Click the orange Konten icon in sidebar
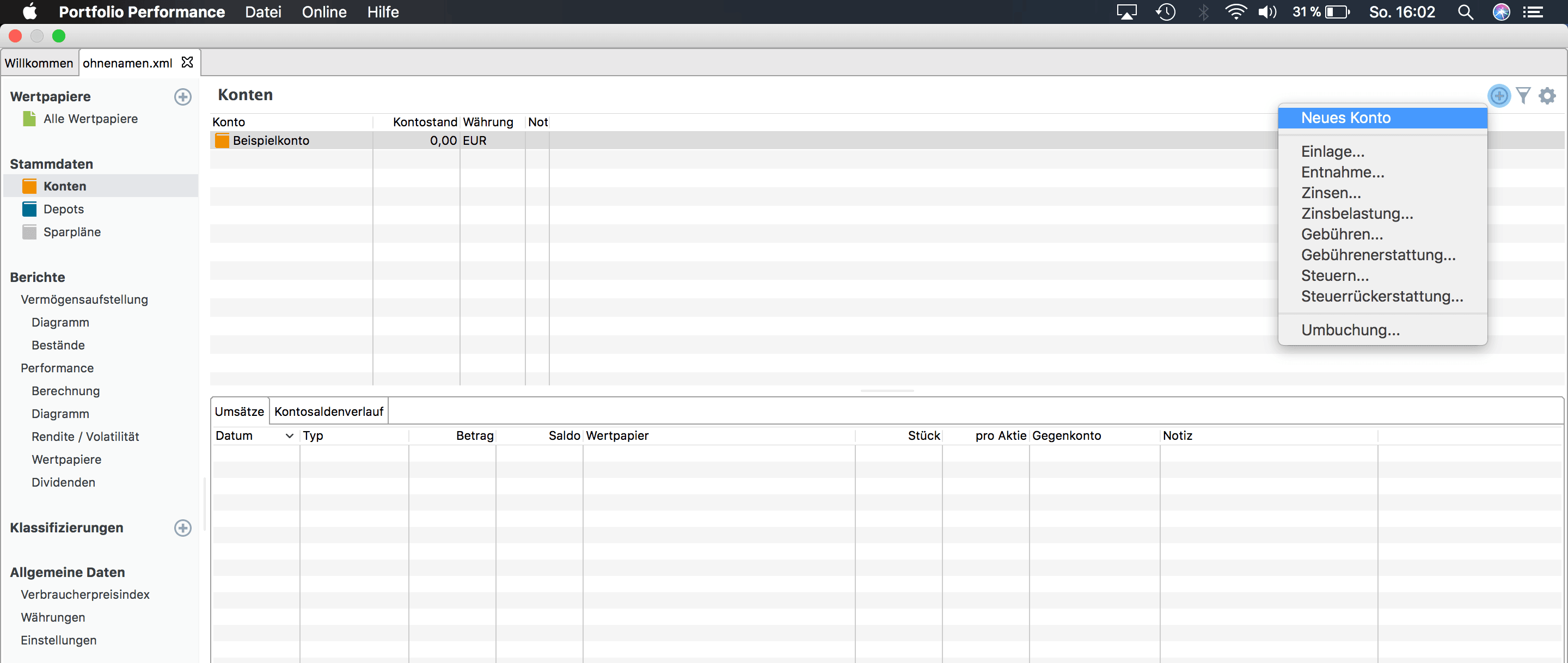 pyautogui.click(x=29, y=186)
